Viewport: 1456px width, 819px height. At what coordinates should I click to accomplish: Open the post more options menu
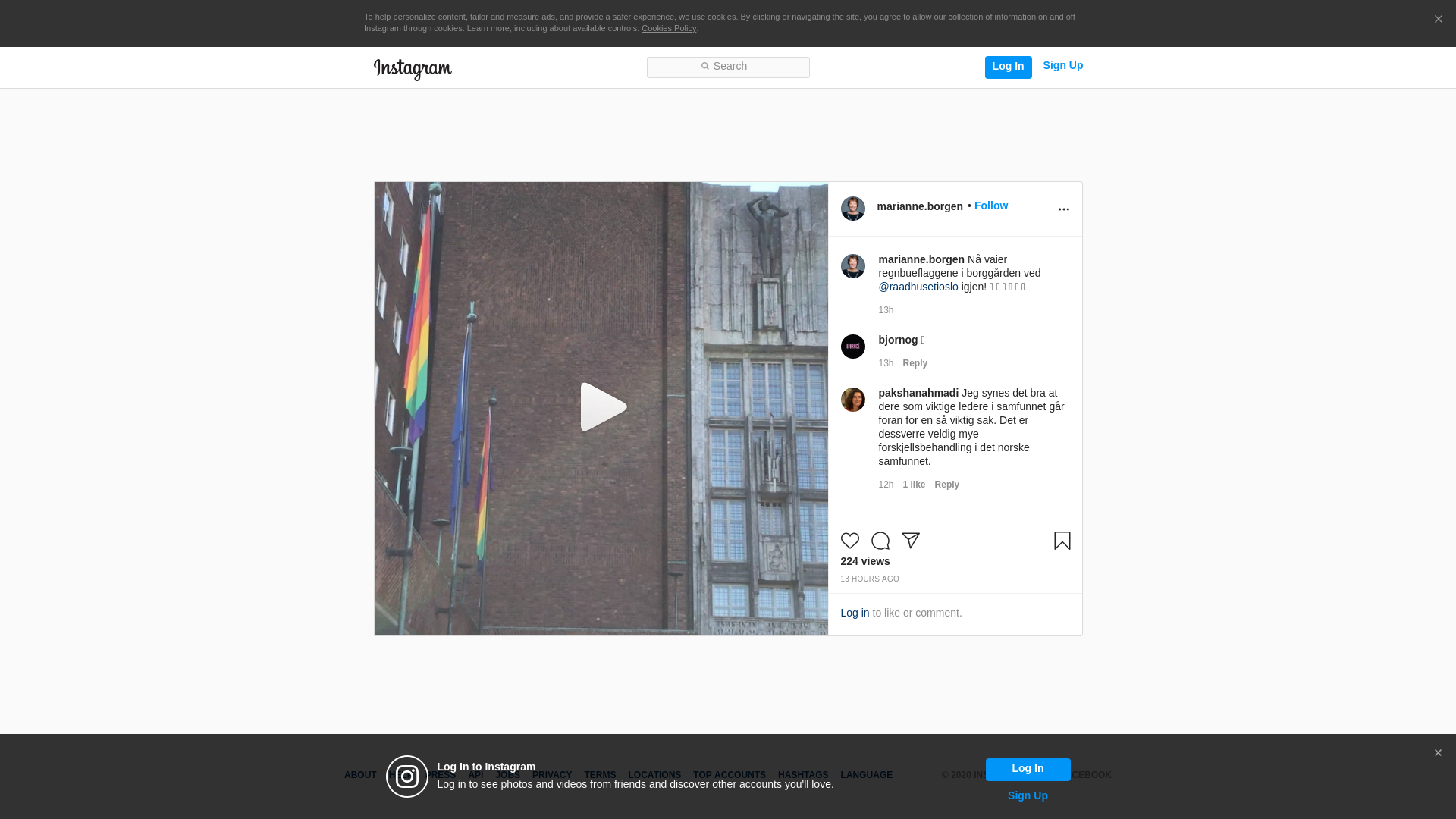coord(1063,209)
